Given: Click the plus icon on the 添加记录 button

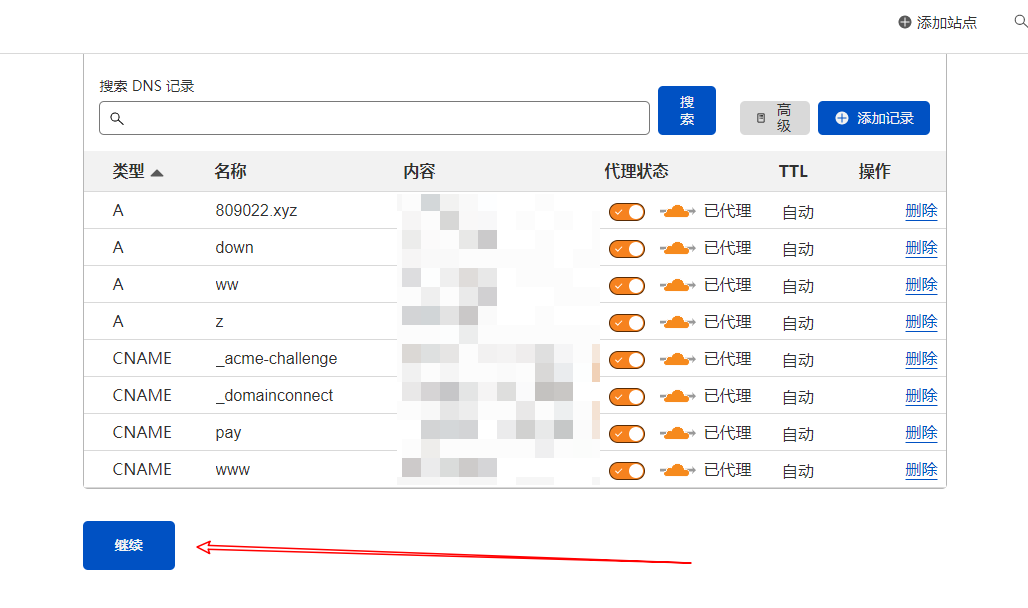Looking at the screenshot, I should [x=840, y=117].
